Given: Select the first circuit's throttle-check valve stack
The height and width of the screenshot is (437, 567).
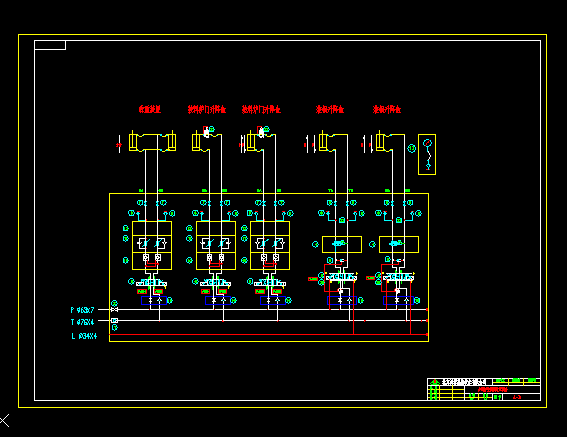Looking at the screenshot, I should [152, 246].
